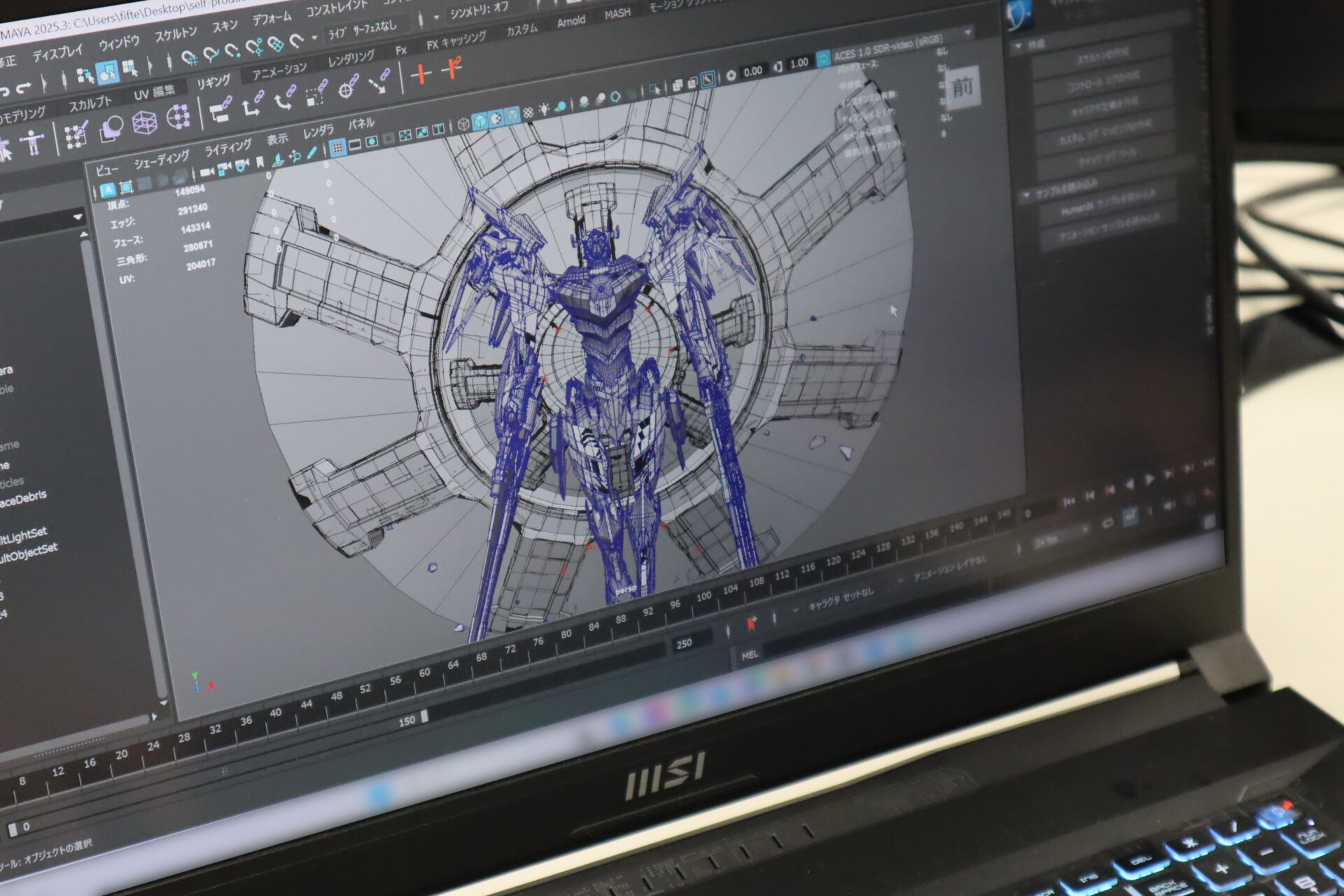Open the シンメトリ: オフ symmetry dropdown
This screenshot has width=1344, height=896.
tap(479, 12)
